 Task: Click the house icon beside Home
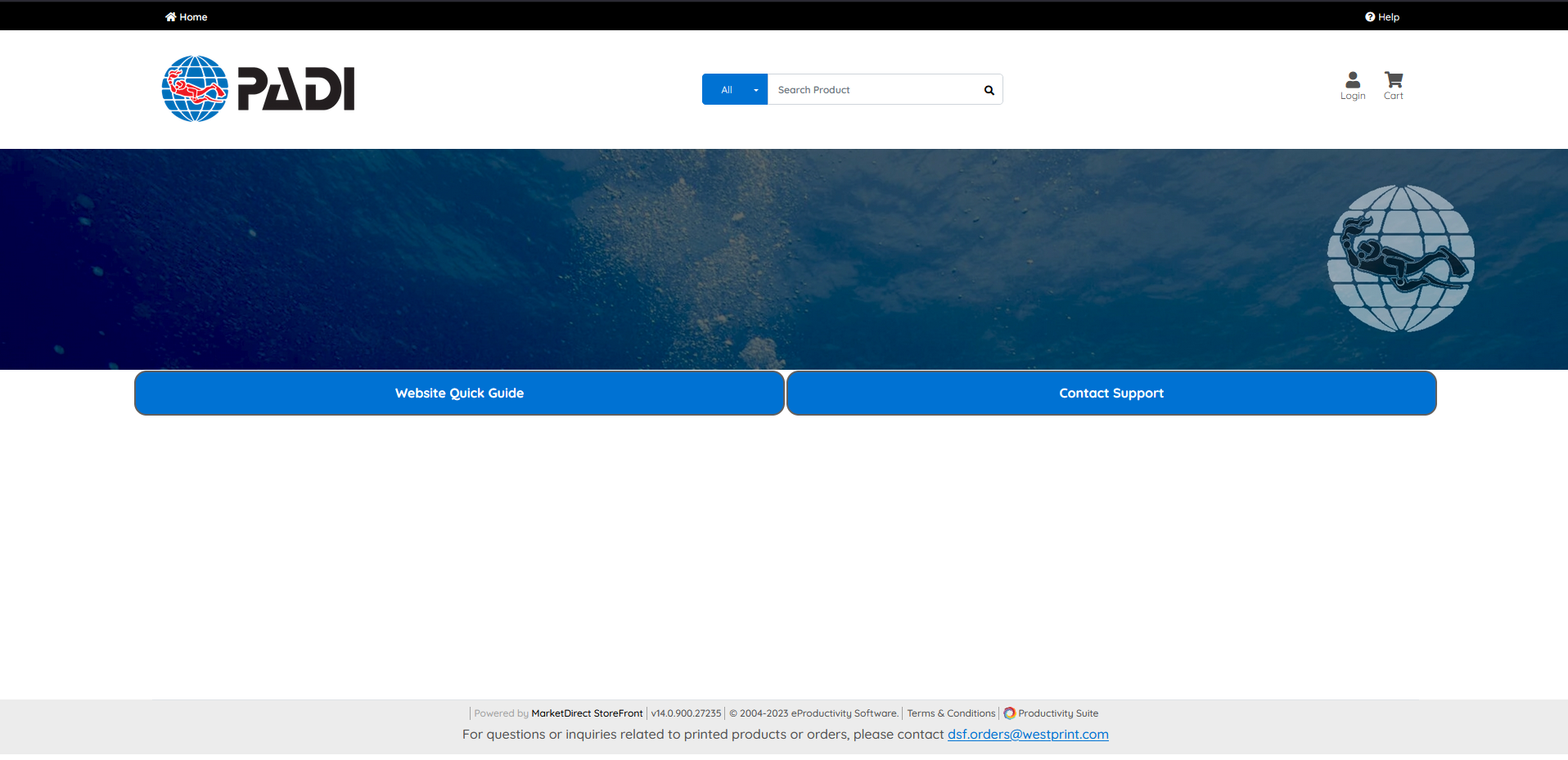170,16
